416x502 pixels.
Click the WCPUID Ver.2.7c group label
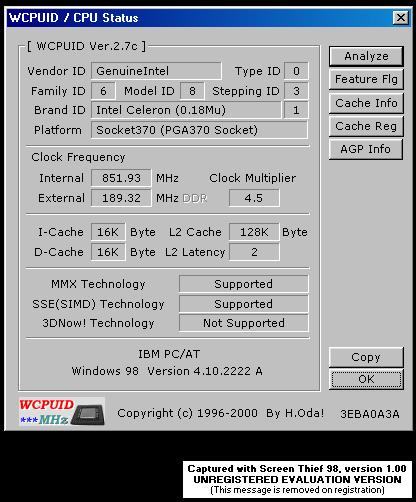[86, 46]
